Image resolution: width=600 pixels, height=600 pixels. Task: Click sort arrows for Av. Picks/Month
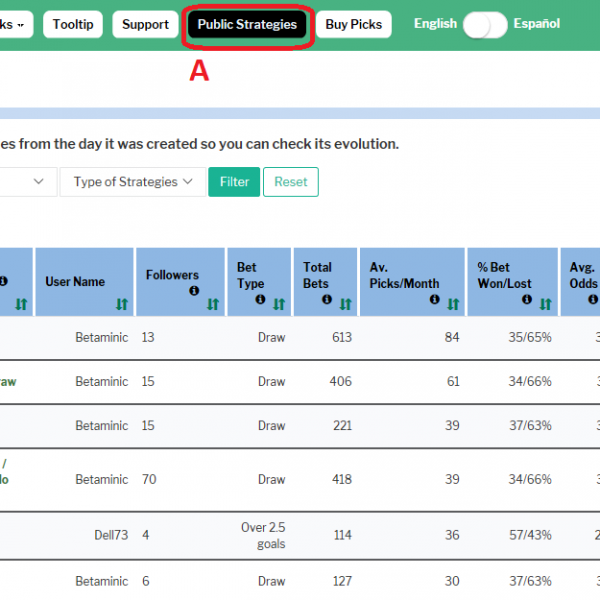coord(452,304)
